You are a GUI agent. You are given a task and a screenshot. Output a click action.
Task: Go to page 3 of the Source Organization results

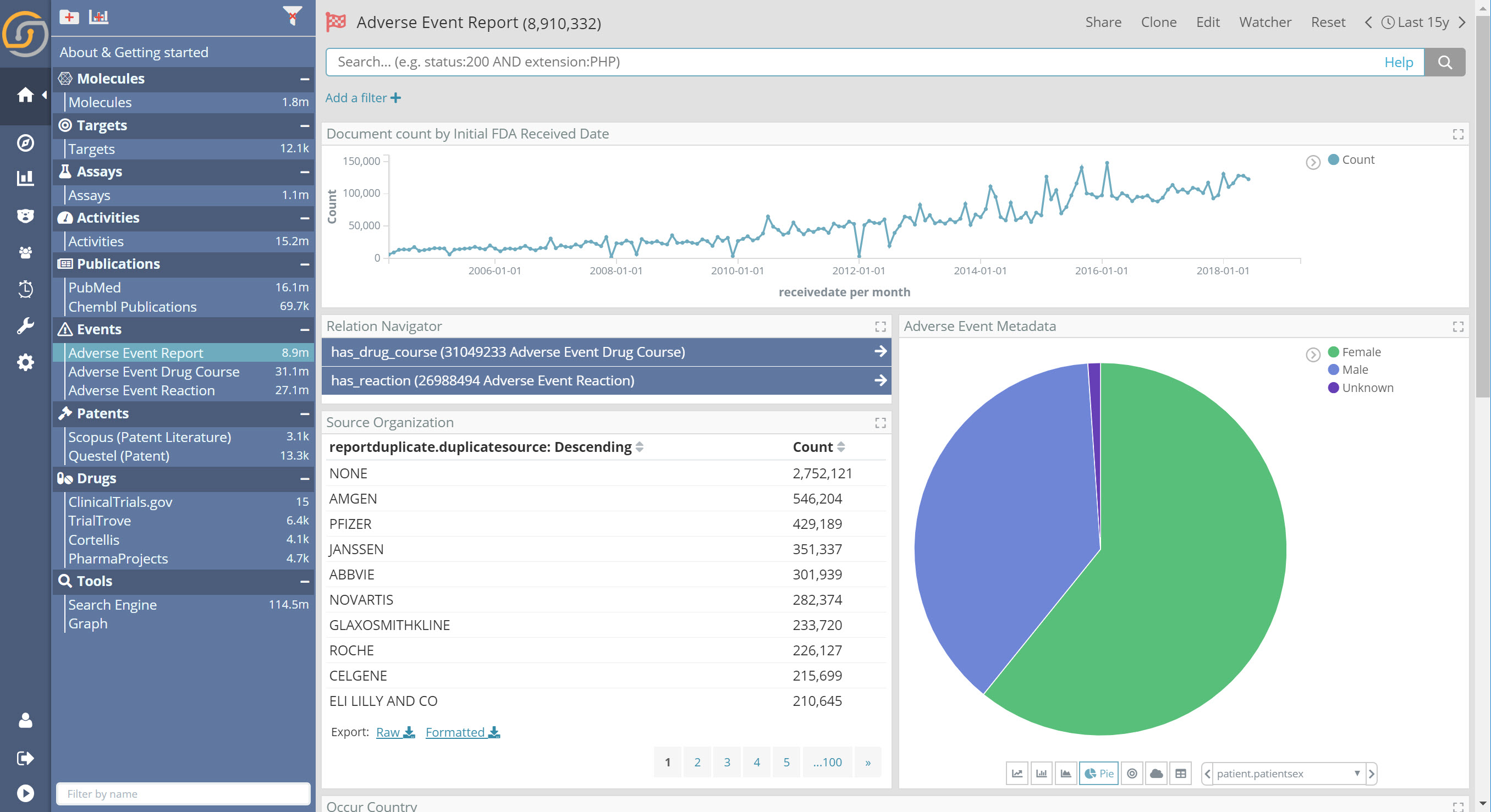point(727,762)
